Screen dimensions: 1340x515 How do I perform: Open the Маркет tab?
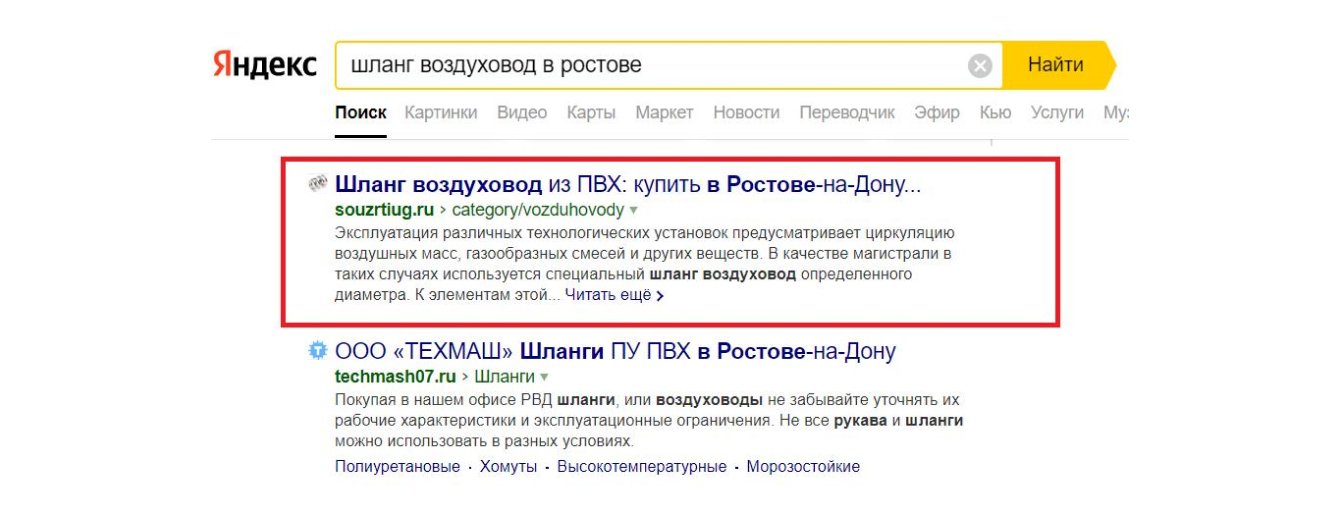(x=664, y=113)
